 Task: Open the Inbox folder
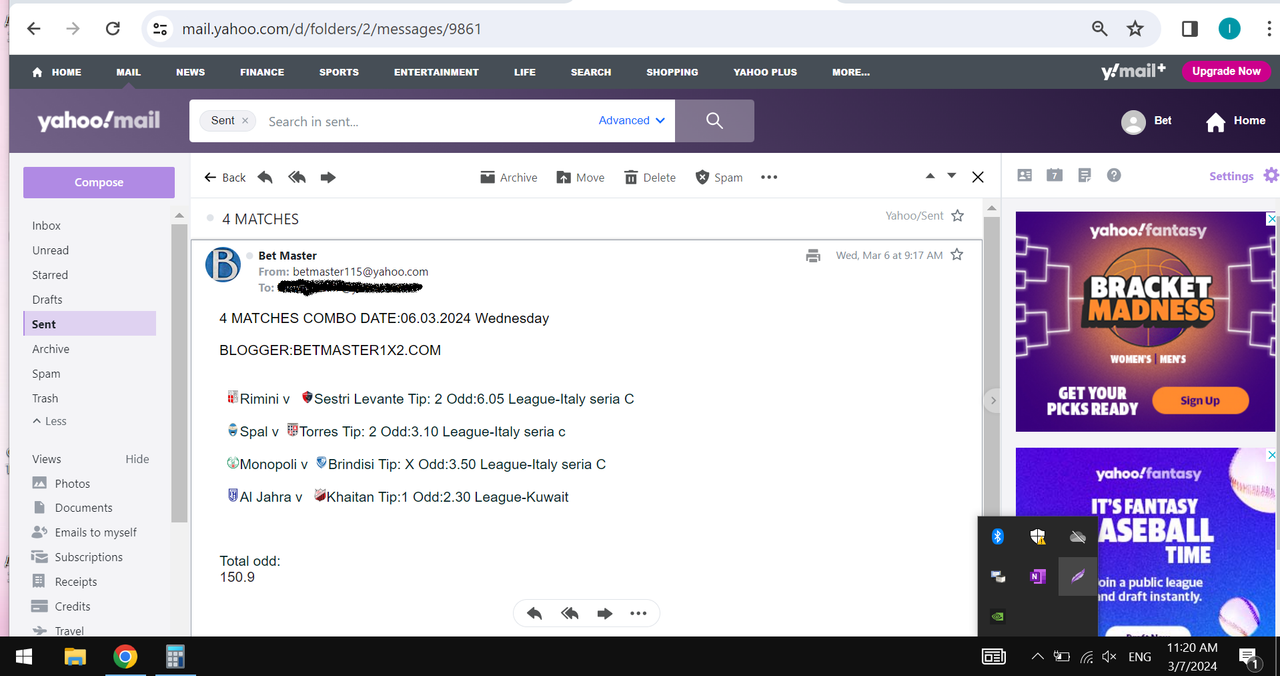46,226
